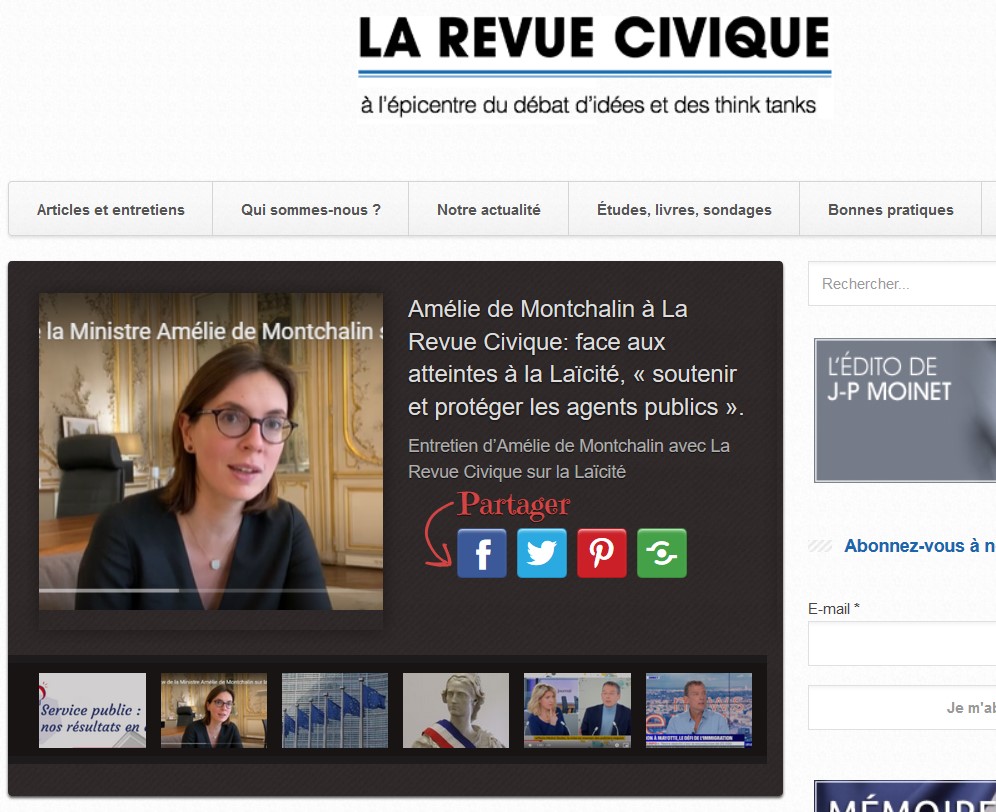
Task: Pin the article on Pinterest
Action: 602,553
